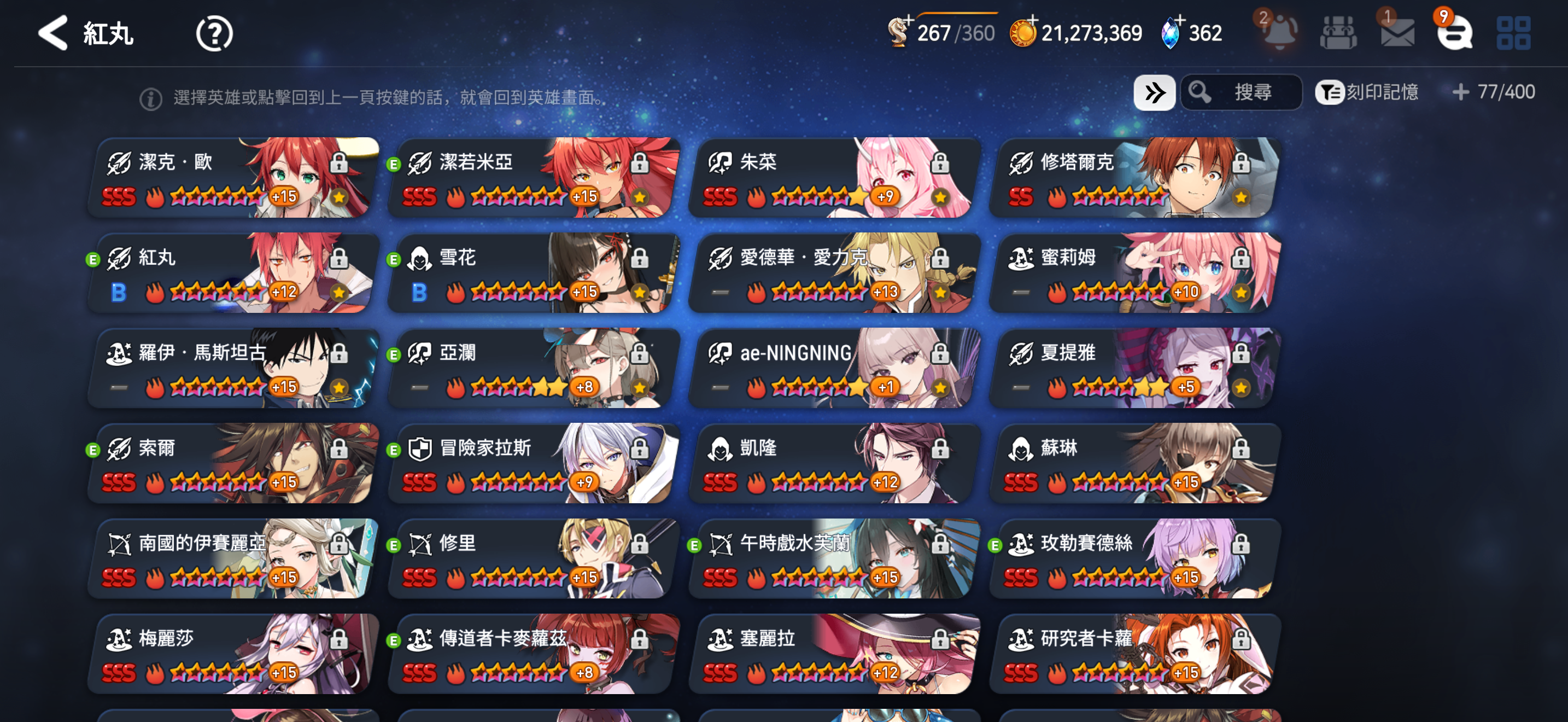Select the hero 冒險家拉斯
Image resolution: width=1568 pixels, height=722 pixels.
pyautogui.click(x=533, y=464)
